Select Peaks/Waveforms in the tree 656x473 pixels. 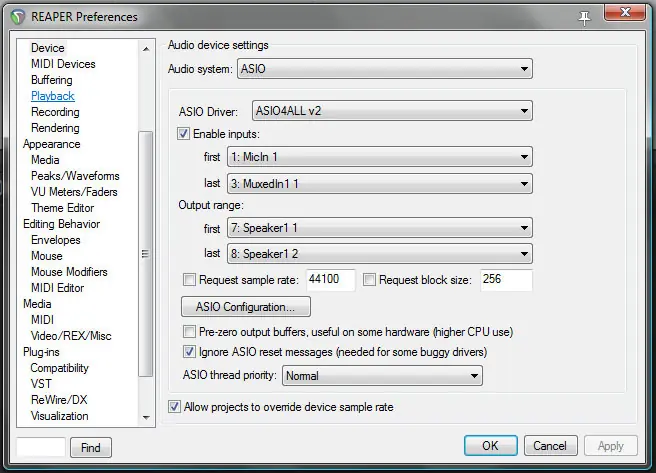(75, 176)
